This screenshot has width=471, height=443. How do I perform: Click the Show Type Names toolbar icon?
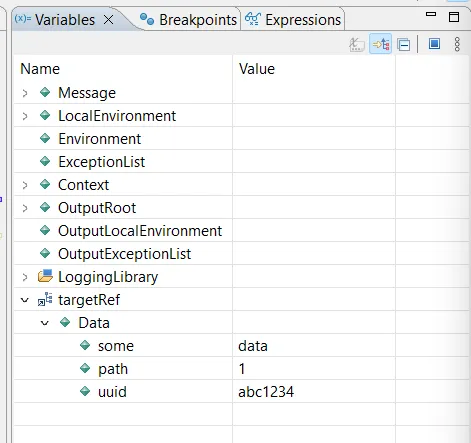click(x=357, y=44)
